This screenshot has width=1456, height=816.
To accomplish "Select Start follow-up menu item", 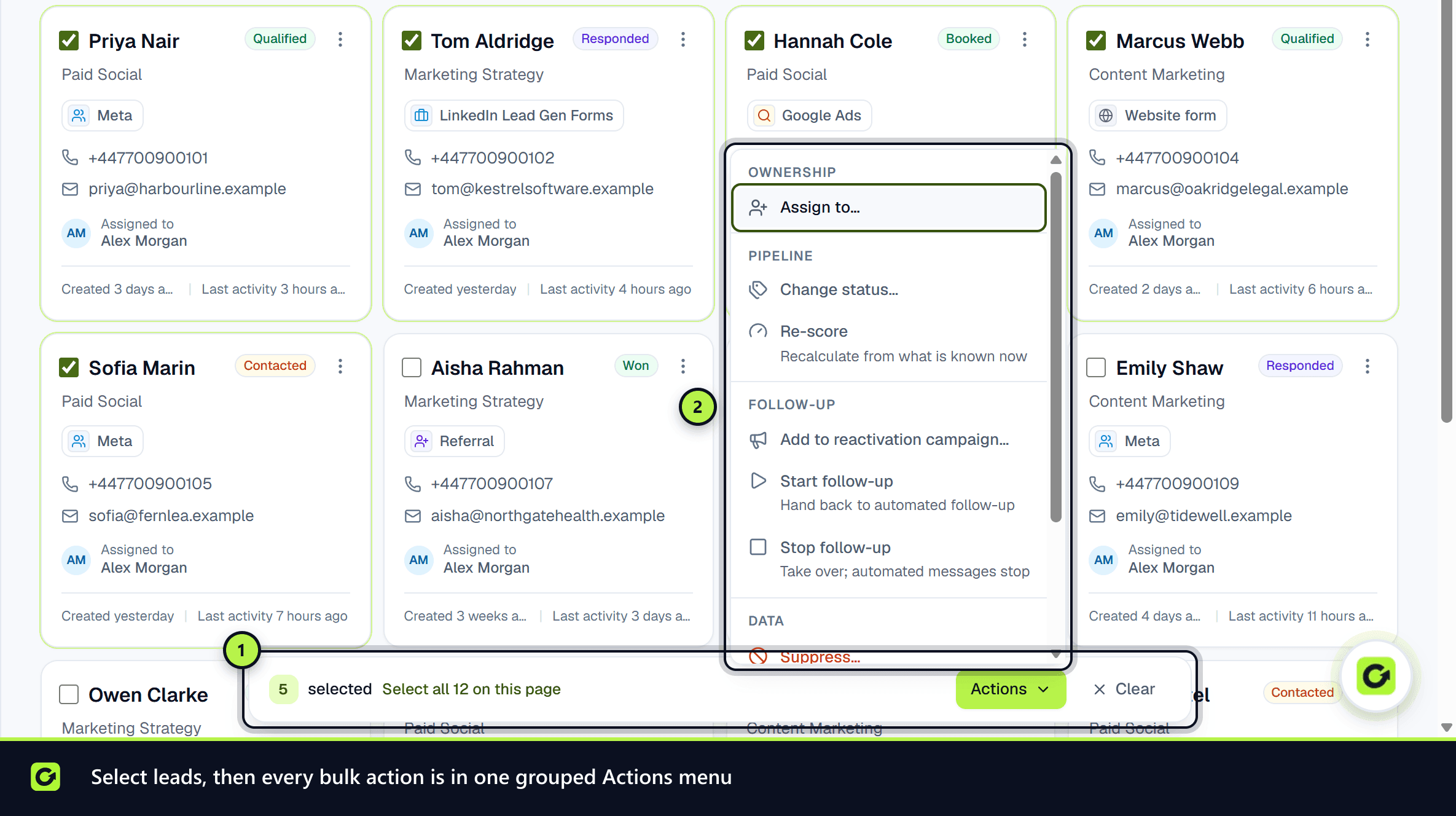I will [889, 493].
